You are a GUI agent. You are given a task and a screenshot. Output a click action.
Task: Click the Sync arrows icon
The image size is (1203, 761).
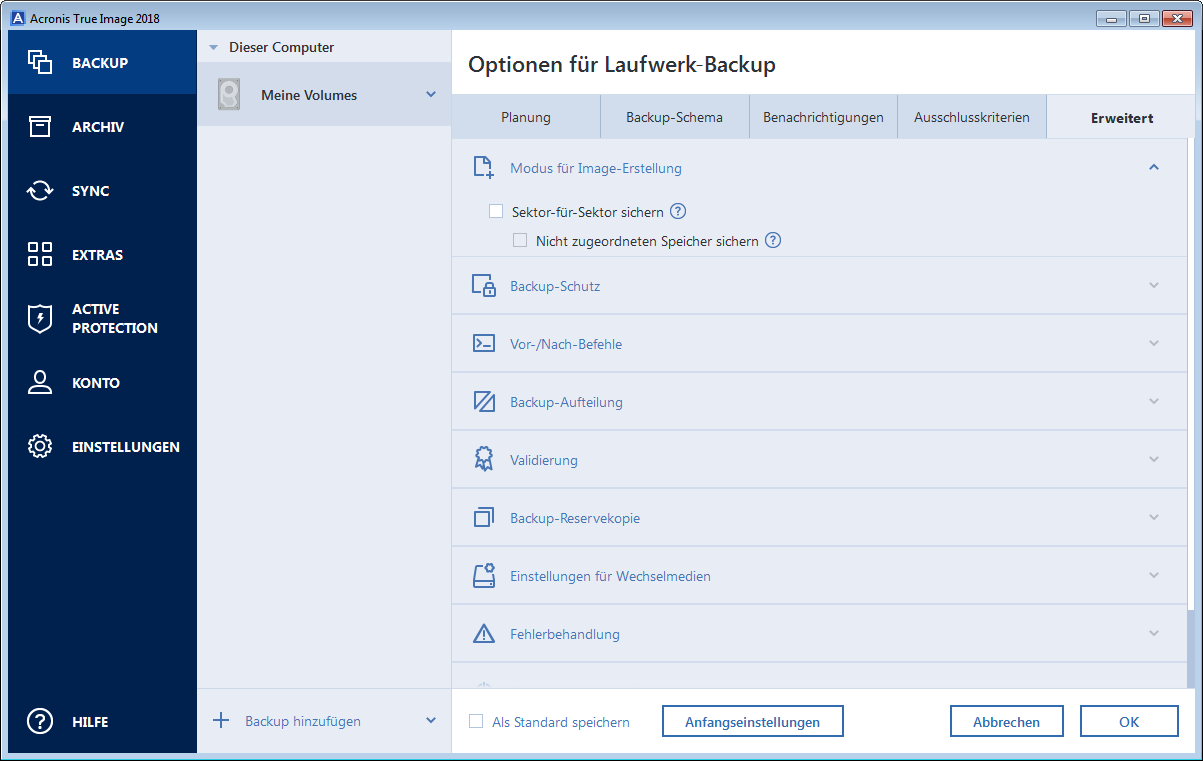pos(40,191)
